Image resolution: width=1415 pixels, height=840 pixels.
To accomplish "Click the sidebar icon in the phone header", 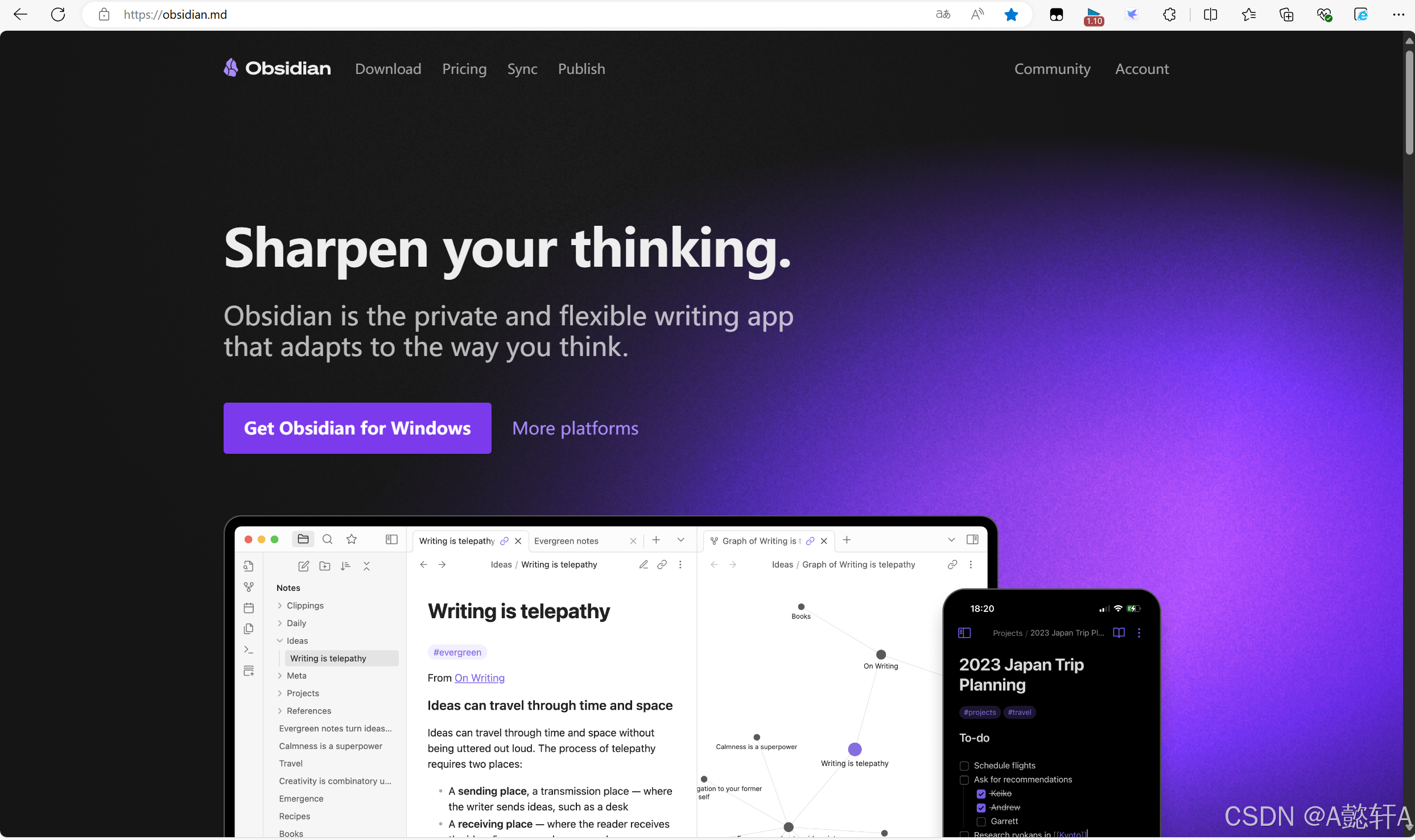I will tap(964, 633).
